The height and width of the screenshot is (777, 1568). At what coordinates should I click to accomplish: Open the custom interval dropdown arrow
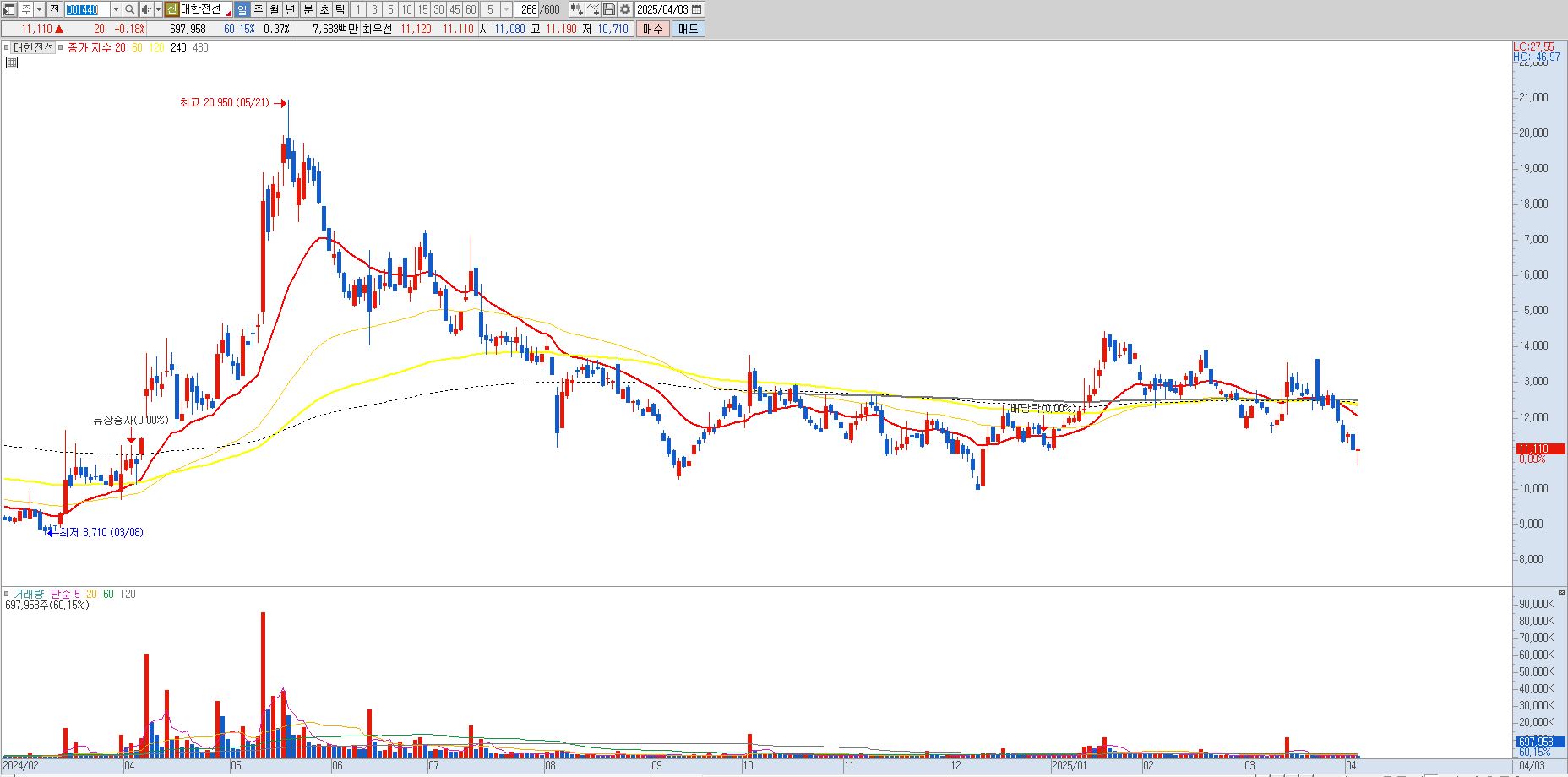tap(506, 9)
